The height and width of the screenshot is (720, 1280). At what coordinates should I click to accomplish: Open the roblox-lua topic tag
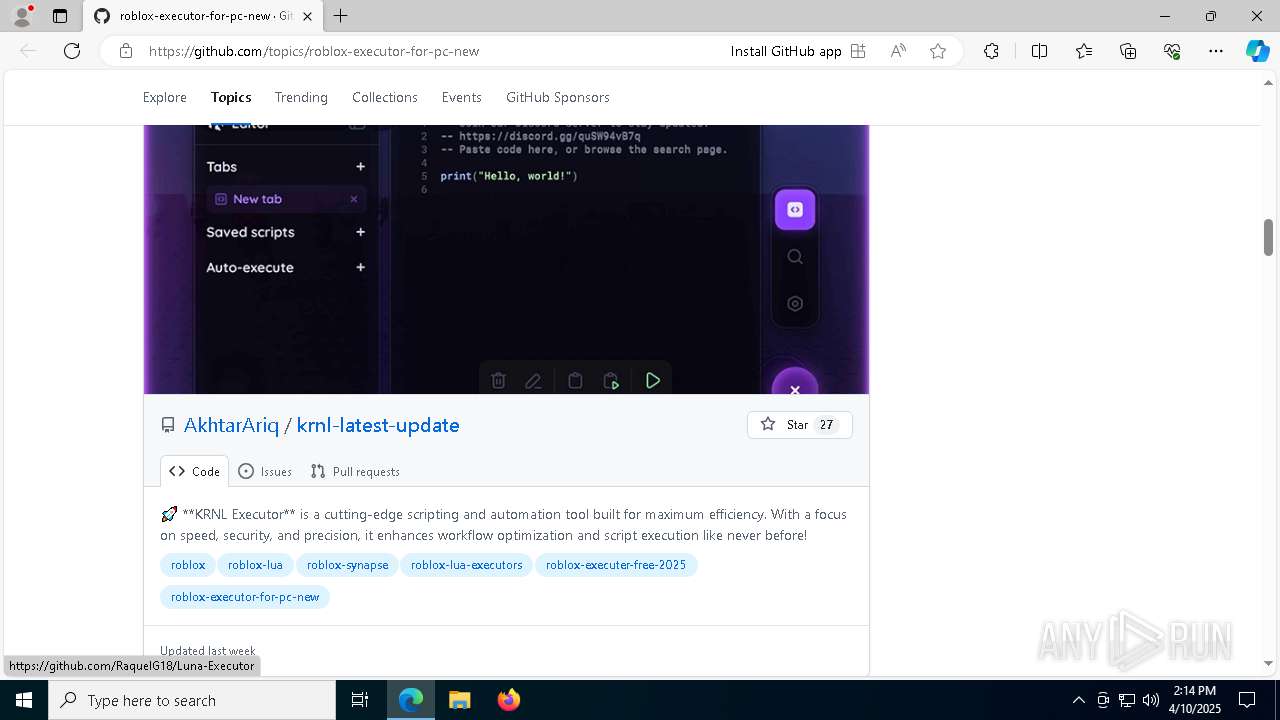255,565
